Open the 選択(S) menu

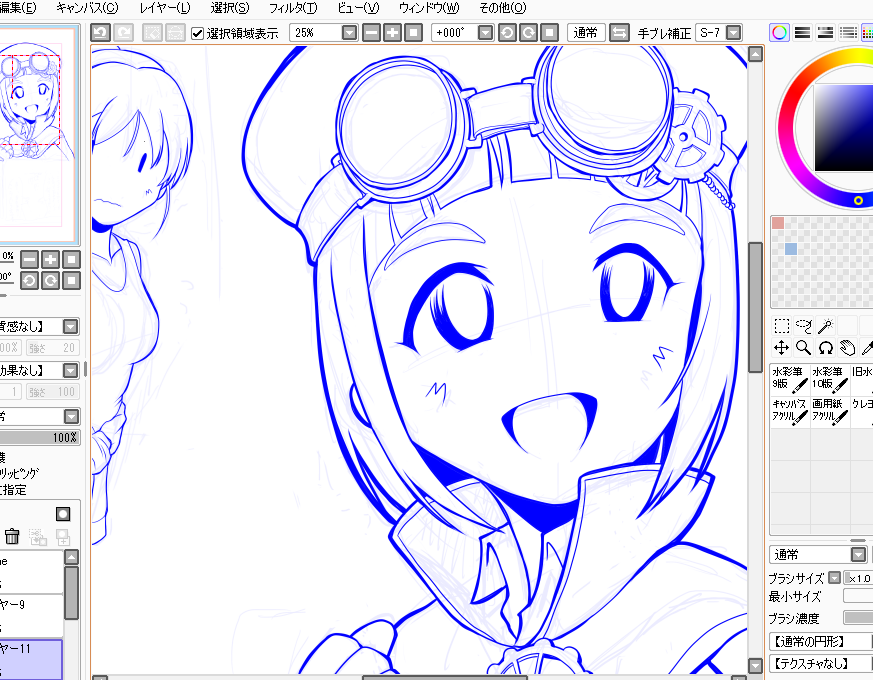pos(230,8)
